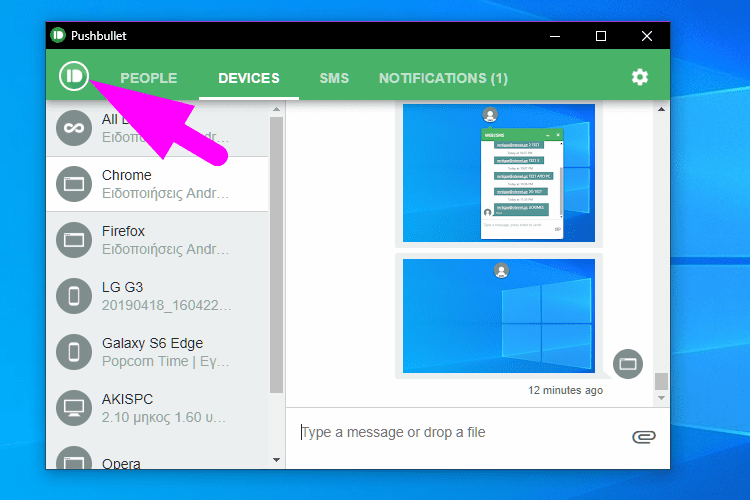Click the Firefox device browser icon
This screenshot has height=500, width=750.
74,240
